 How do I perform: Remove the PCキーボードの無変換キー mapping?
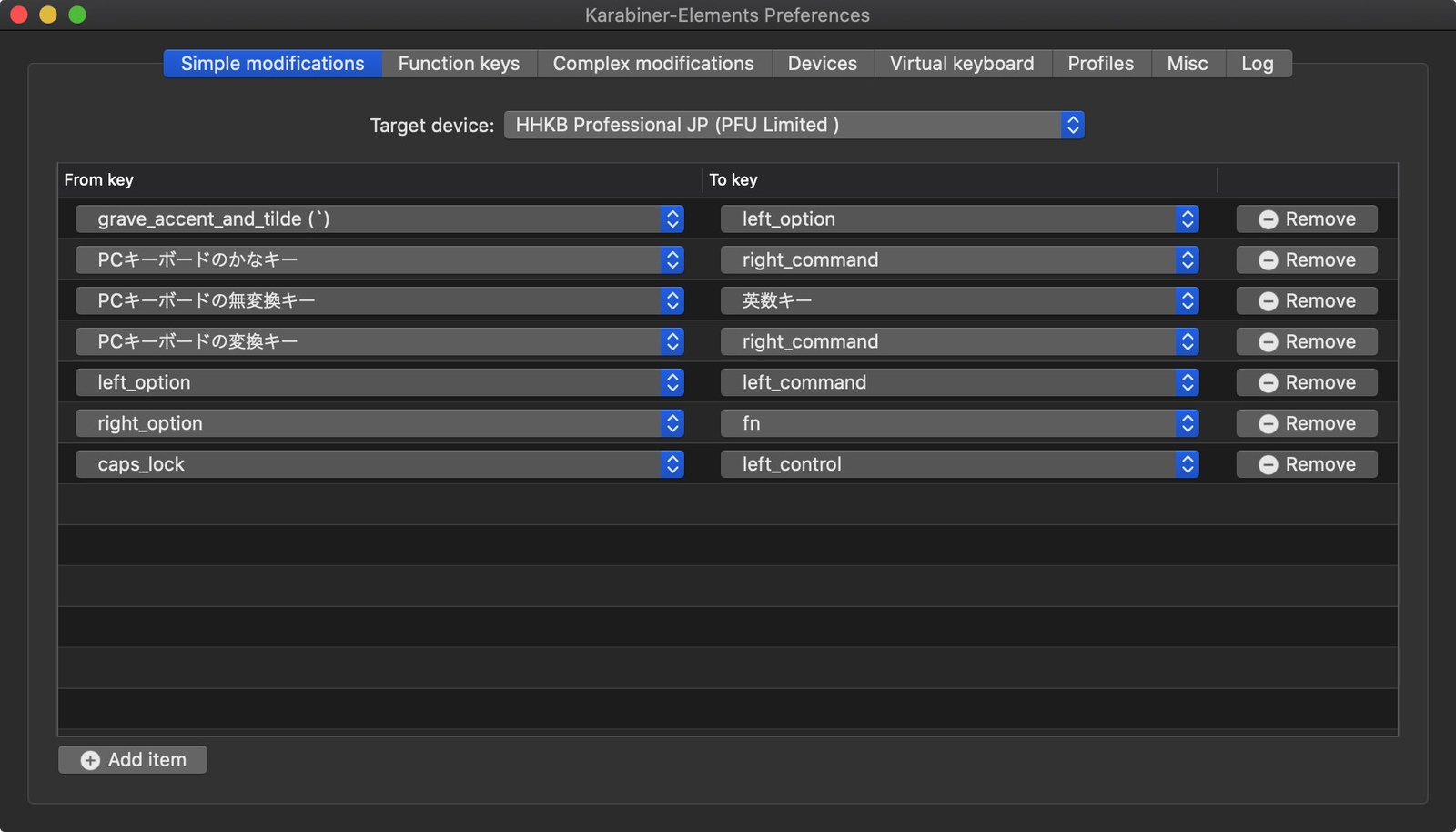coord(1307,300)
